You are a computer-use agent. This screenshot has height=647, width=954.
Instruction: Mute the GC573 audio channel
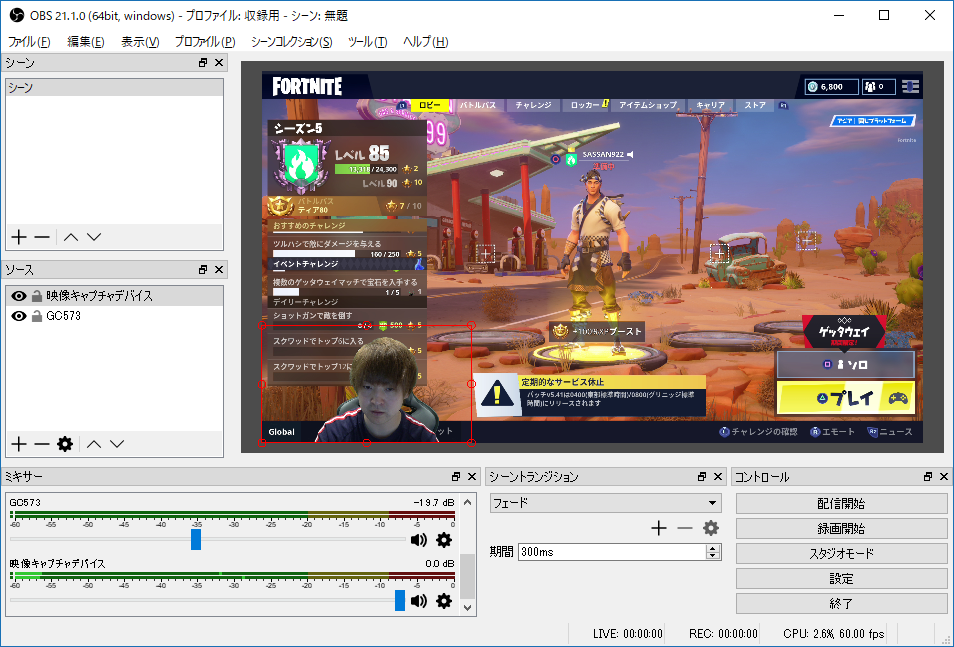click(419, 540)
